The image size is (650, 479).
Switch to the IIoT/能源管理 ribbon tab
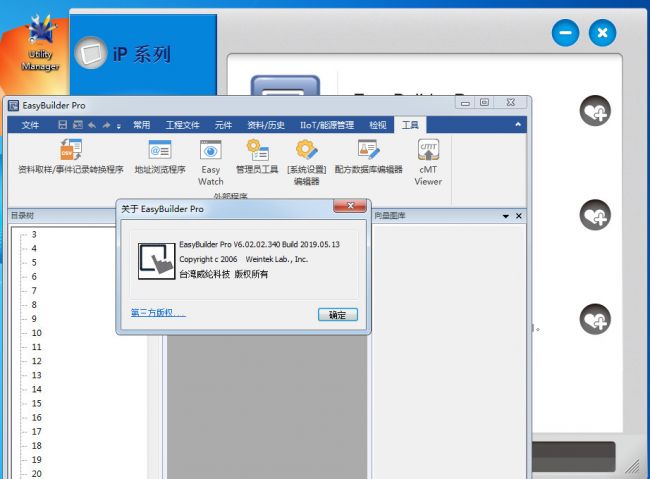pyautogui.click(x=327, y=125)
